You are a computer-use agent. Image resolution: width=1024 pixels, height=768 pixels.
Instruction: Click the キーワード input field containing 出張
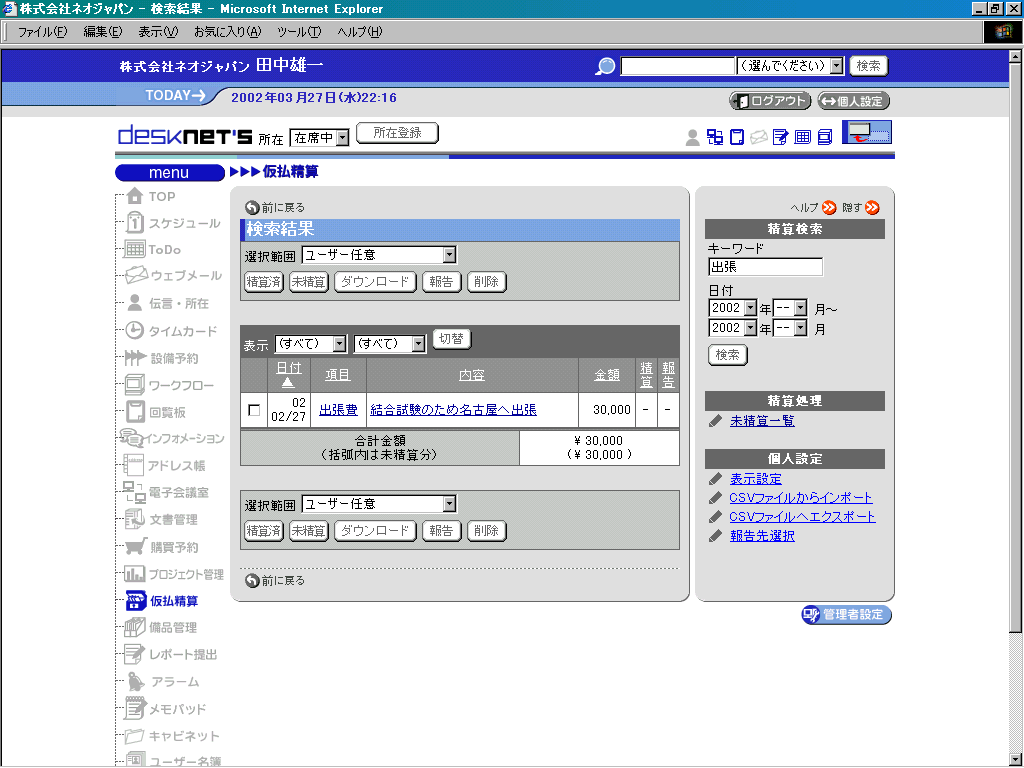[765, 267]
